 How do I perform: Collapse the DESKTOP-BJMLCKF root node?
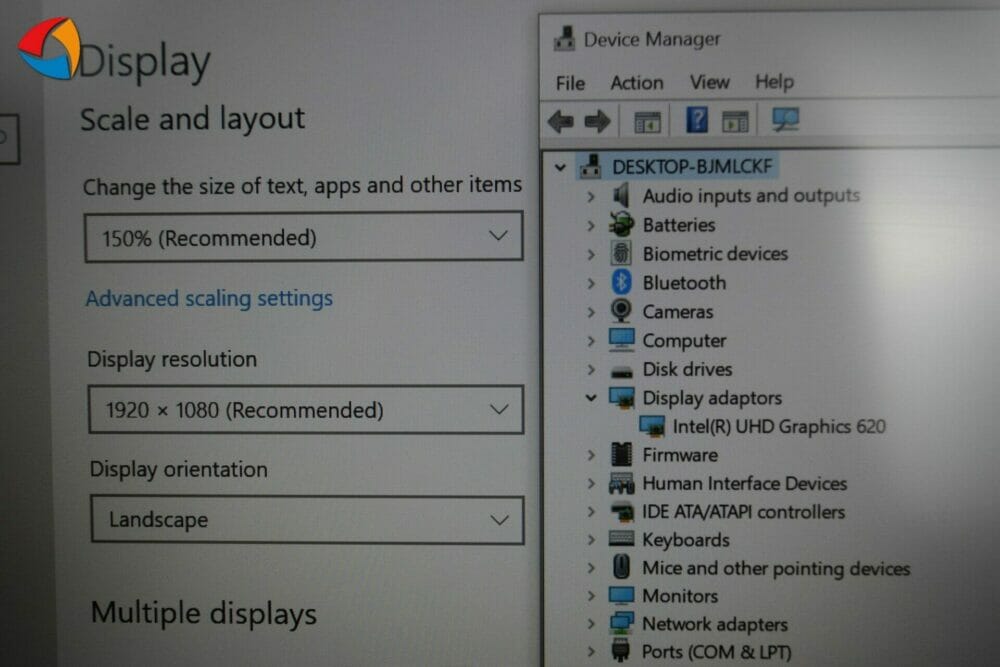[560, 168]
